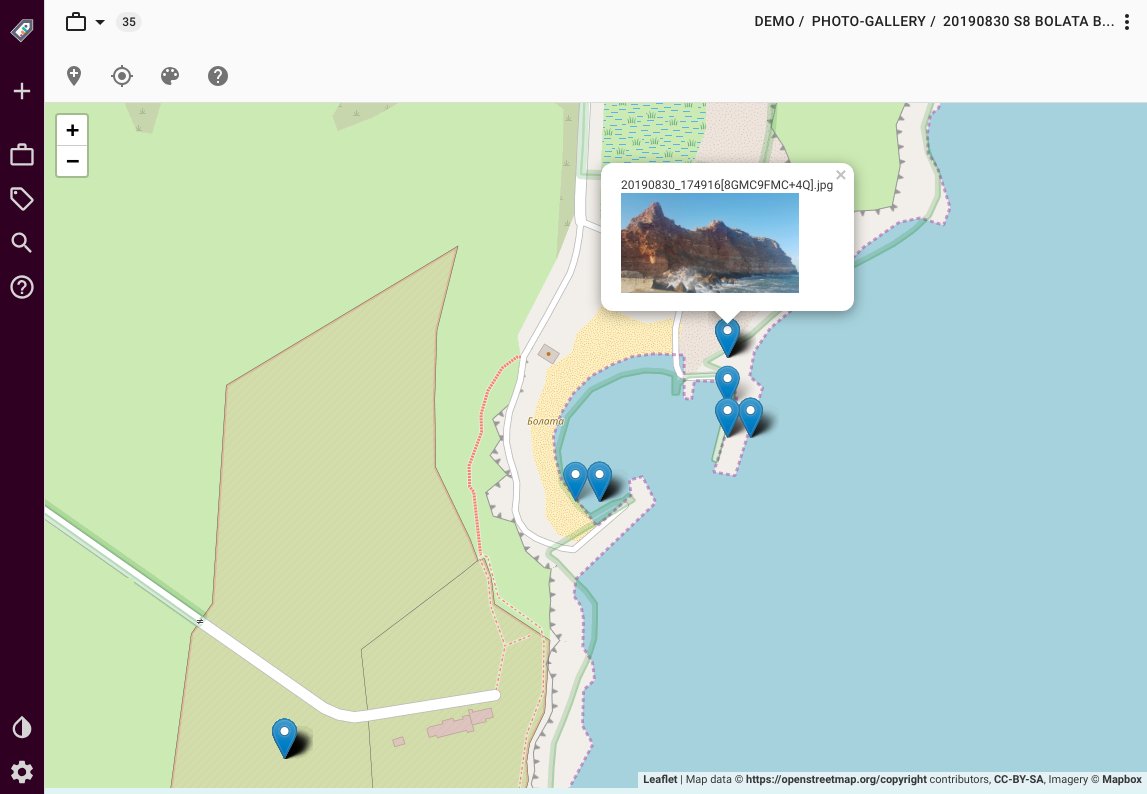Open settings gear icon
The image size is (1147, 794).
click(x=22, y=772)
